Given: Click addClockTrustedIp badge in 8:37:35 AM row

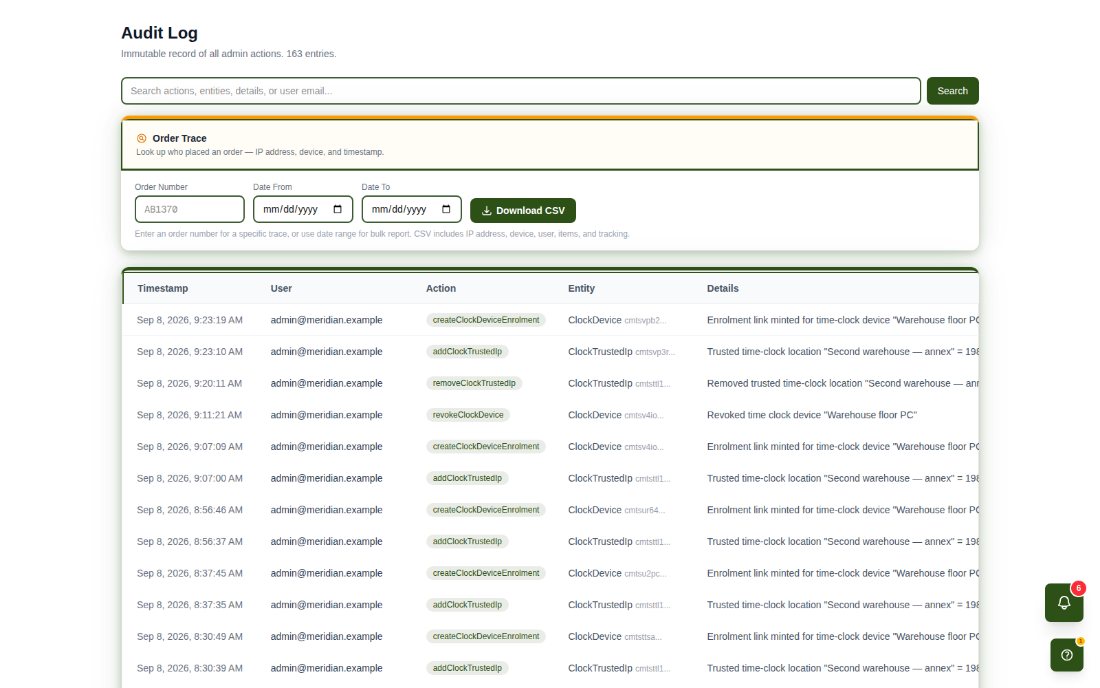Looking at the screenshot, I should tap(467, 605).
